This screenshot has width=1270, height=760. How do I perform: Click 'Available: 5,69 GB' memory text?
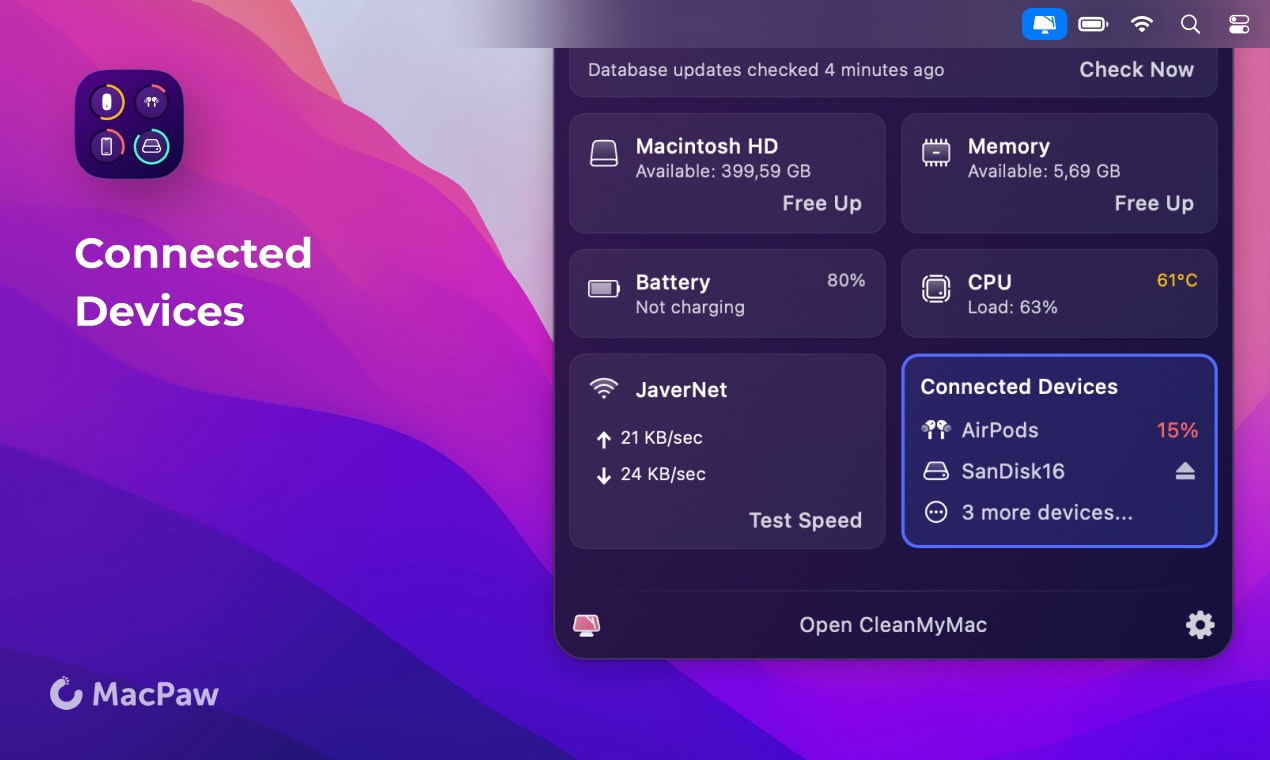[x=1044, y=171]
